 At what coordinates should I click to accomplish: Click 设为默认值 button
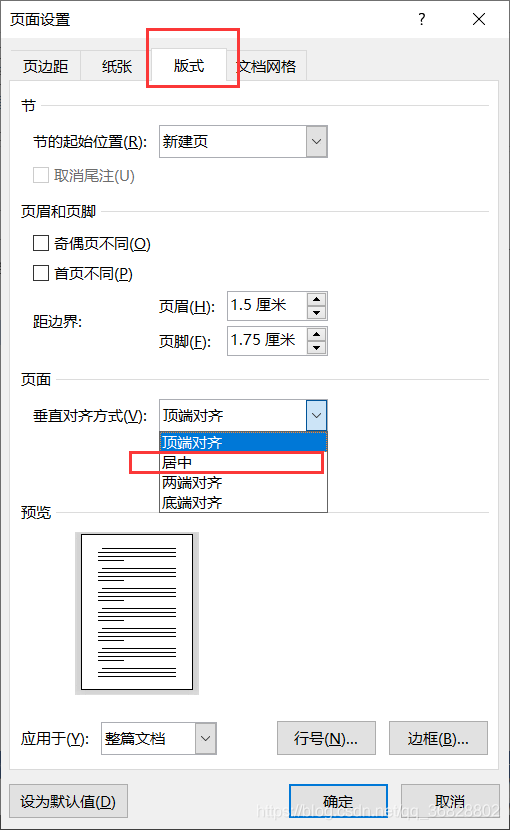pos(68,801)
